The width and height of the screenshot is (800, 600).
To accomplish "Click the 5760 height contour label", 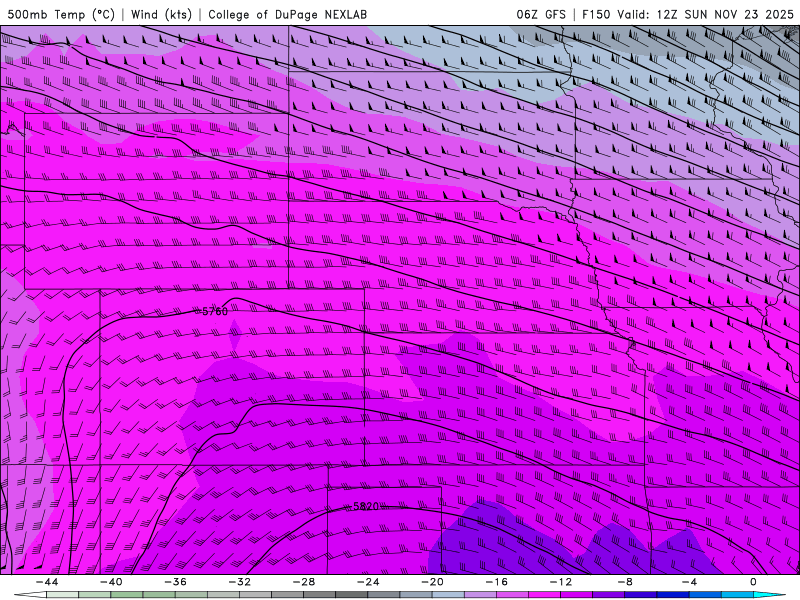I will tap(215, 311).
